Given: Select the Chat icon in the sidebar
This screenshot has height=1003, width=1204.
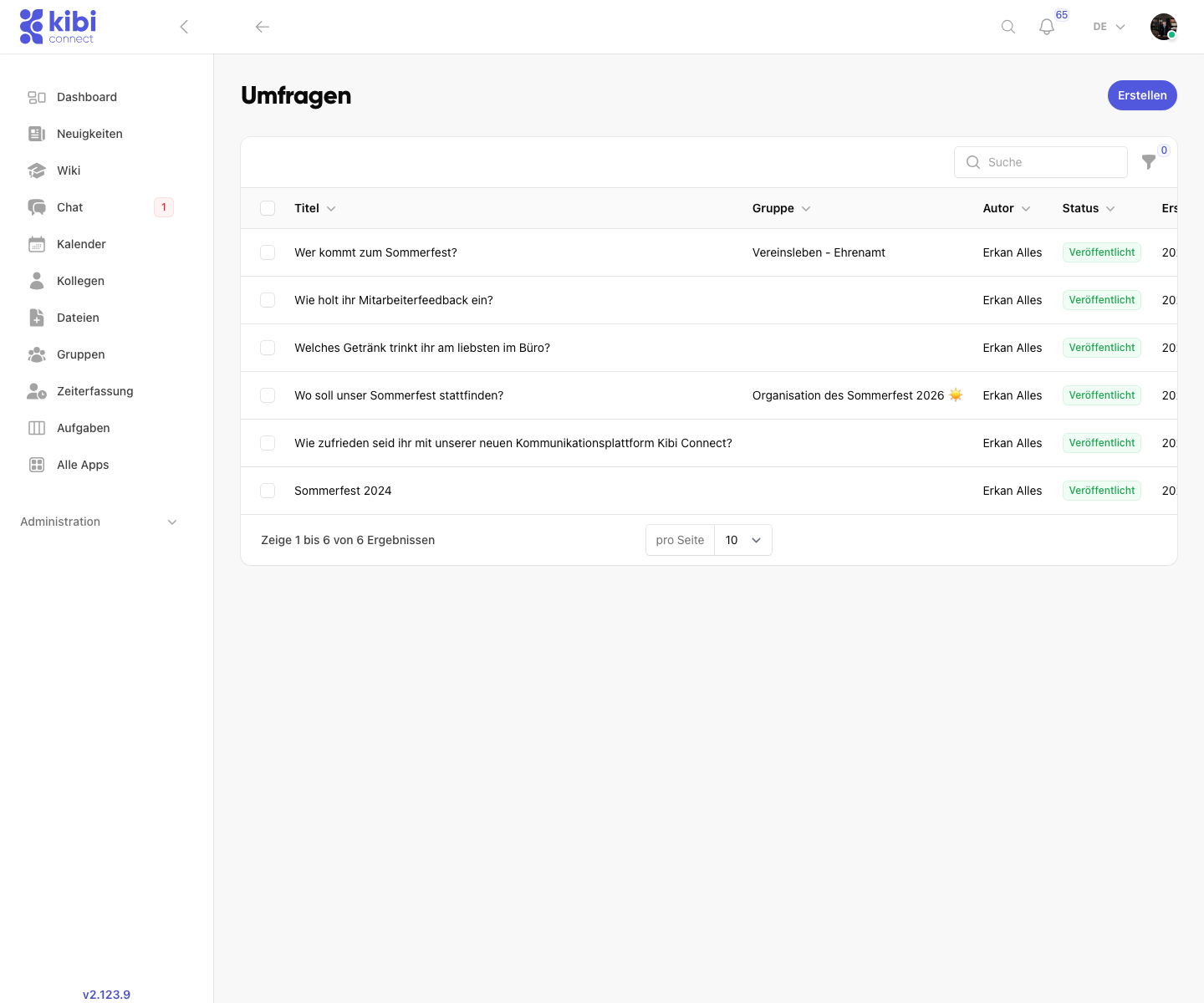Looking at the screenshot, I should pyautogui.click(x=37, y=207).
